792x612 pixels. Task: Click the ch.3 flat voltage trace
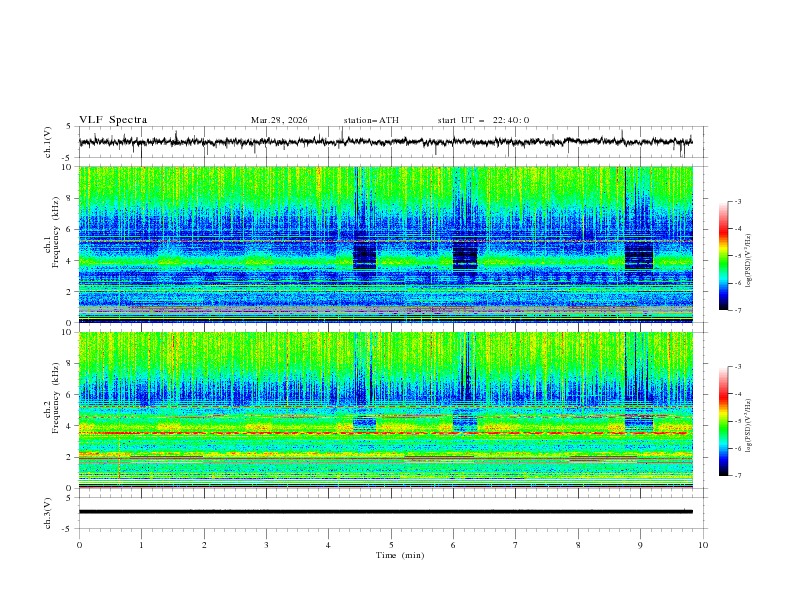coord(386,512)
